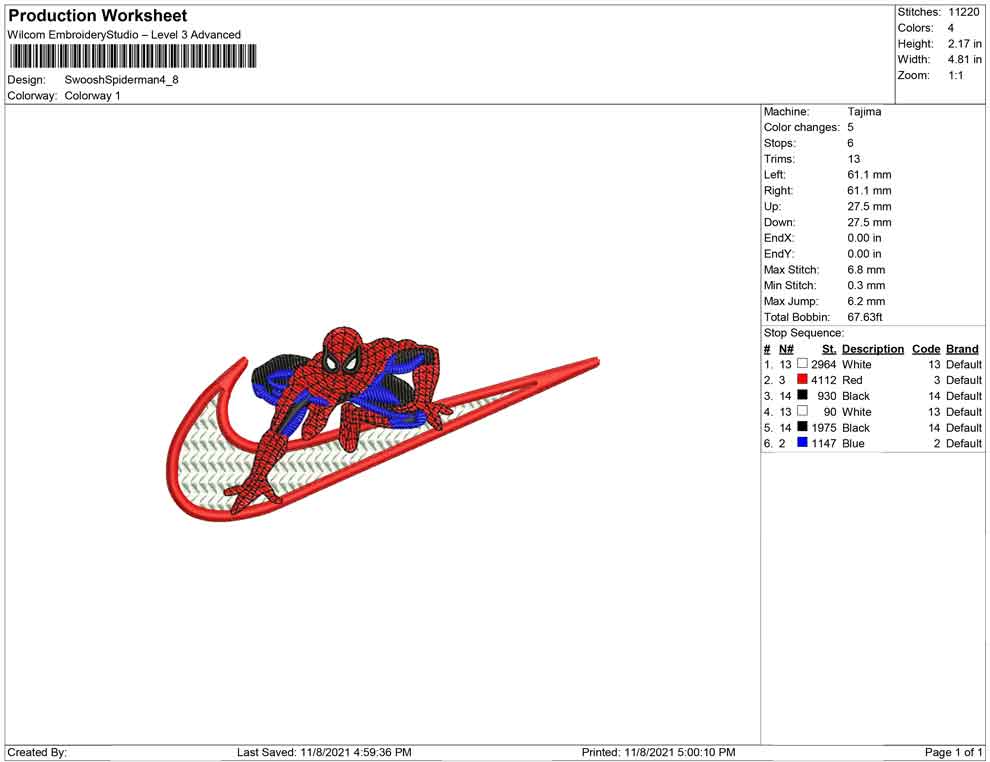The height and width of the screenshot is (762, 990).
Task: Click the 'Brand' column header
Action: (x=962, y=349)
